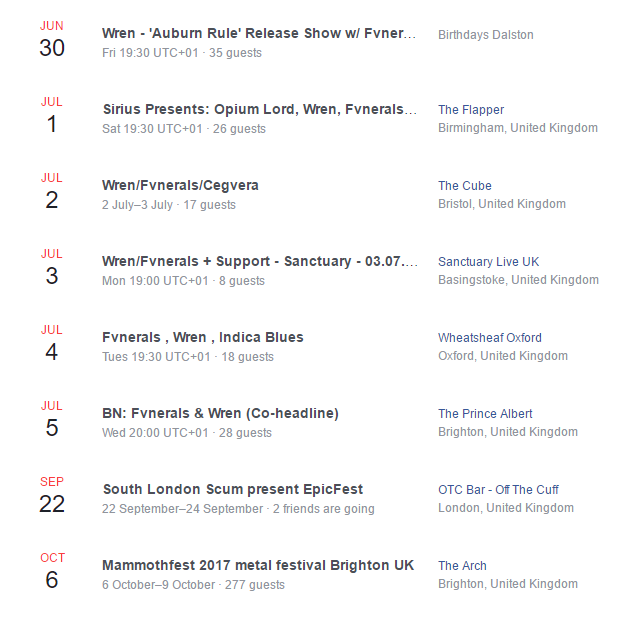
Task: Open Fvnerals, Wren, Indica Blues event
Action: [x=202, y=337]
